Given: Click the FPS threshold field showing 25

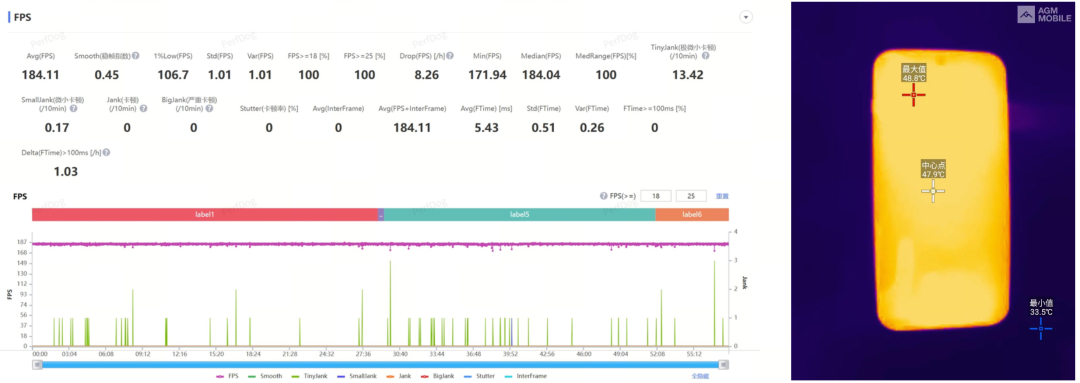Looking at the screenshot, I should tap(692, 196).
